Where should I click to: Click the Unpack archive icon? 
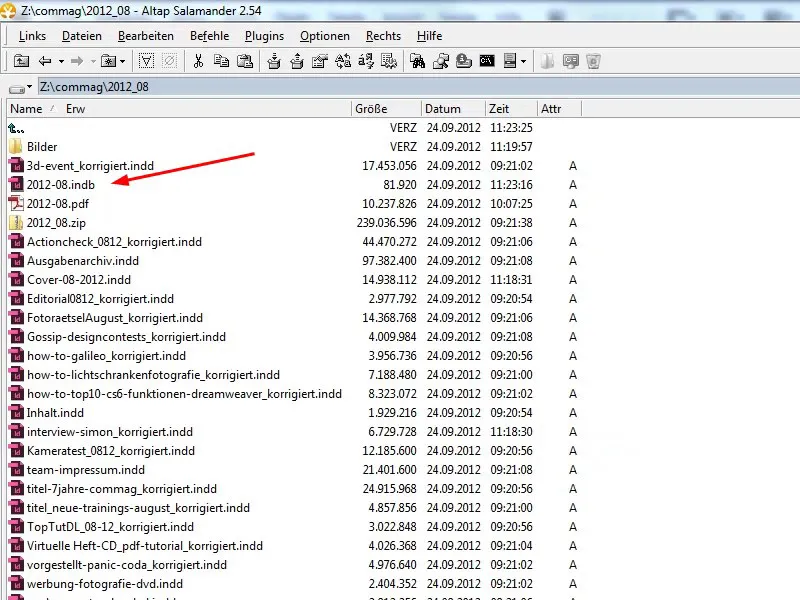click(x=296, y=61)
